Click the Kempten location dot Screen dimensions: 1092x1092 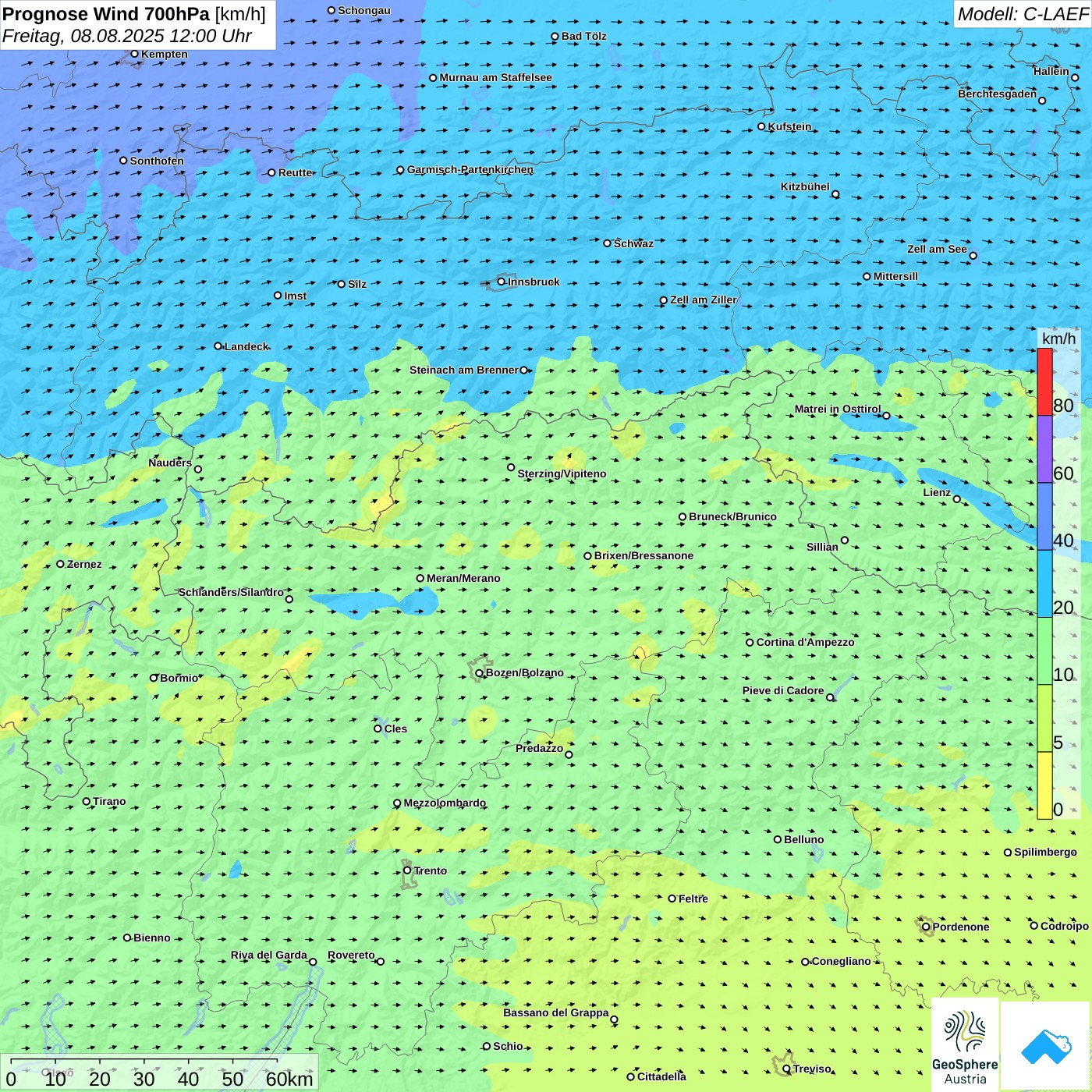click(135, 54)
